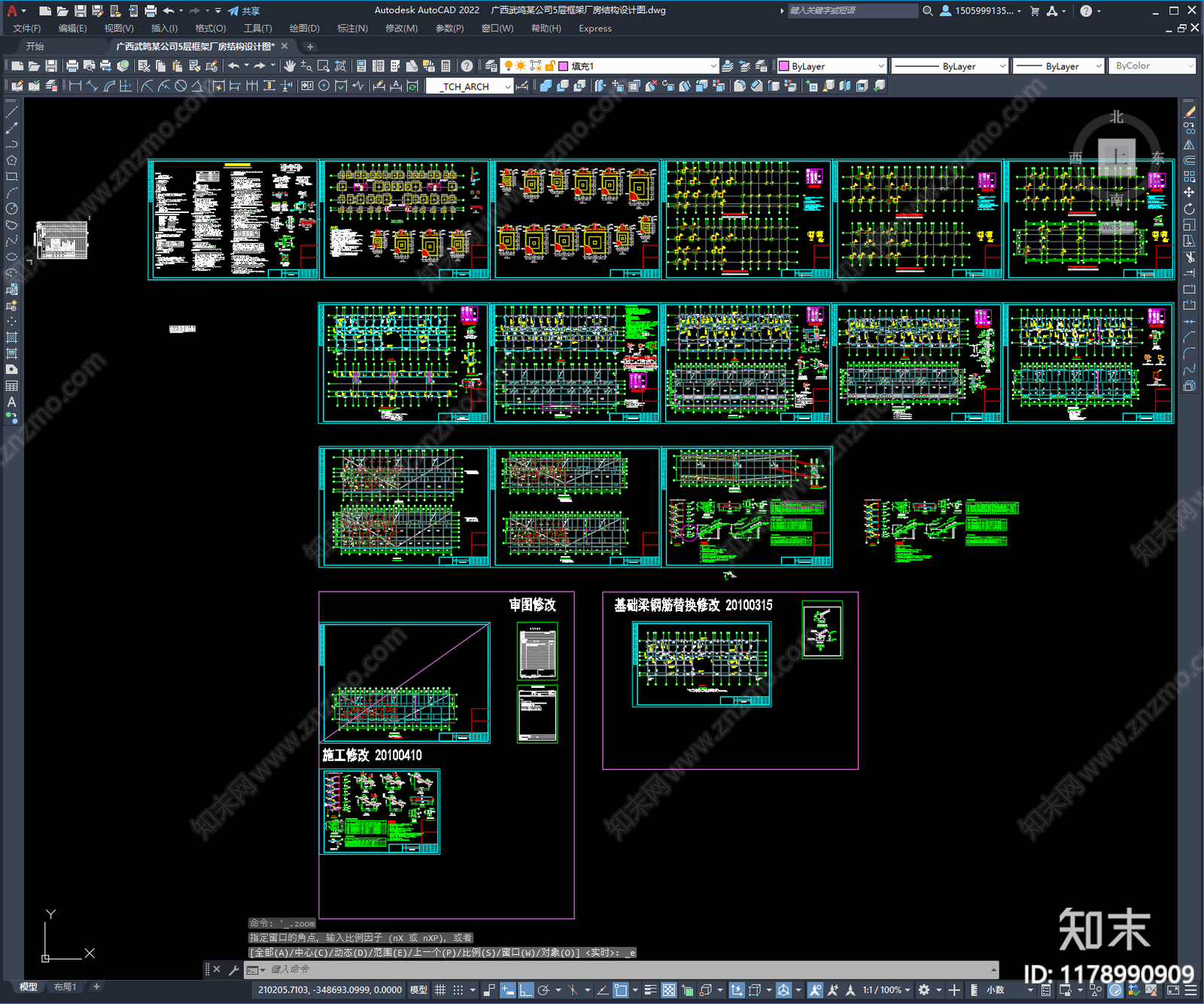This screenshot has width=1204, height=1004.
Task: Toggle ortho mode in status bar
Action: 525,990
